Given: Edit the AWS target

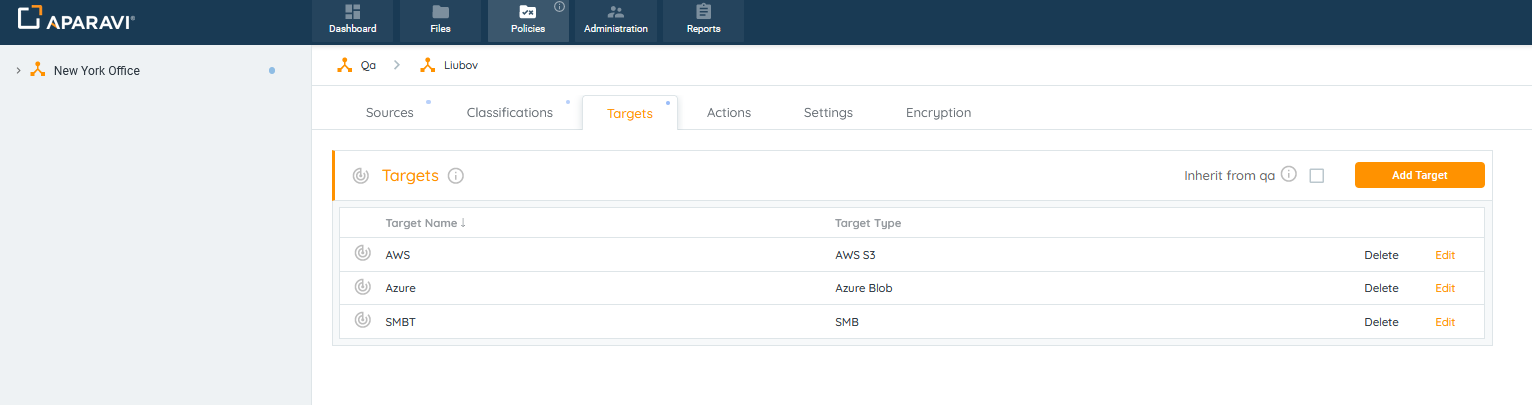Looking at the screenshot, I should [1445, 255].
